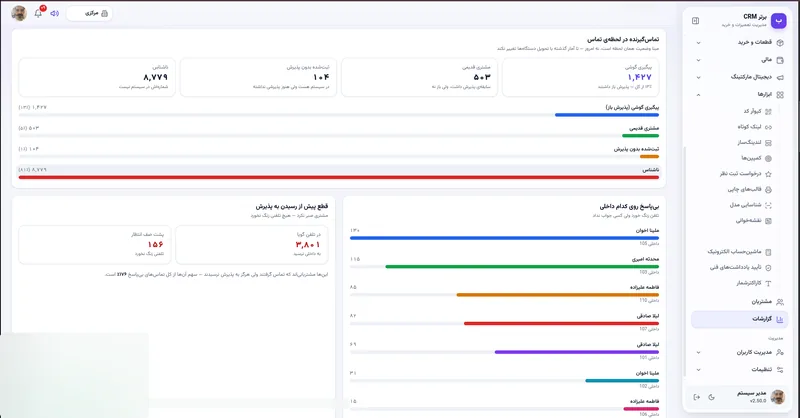This screenshot has width=800, height=418.
Task: Click the در تلفن گویا 3,801 card
Action: tap(252, 245)
